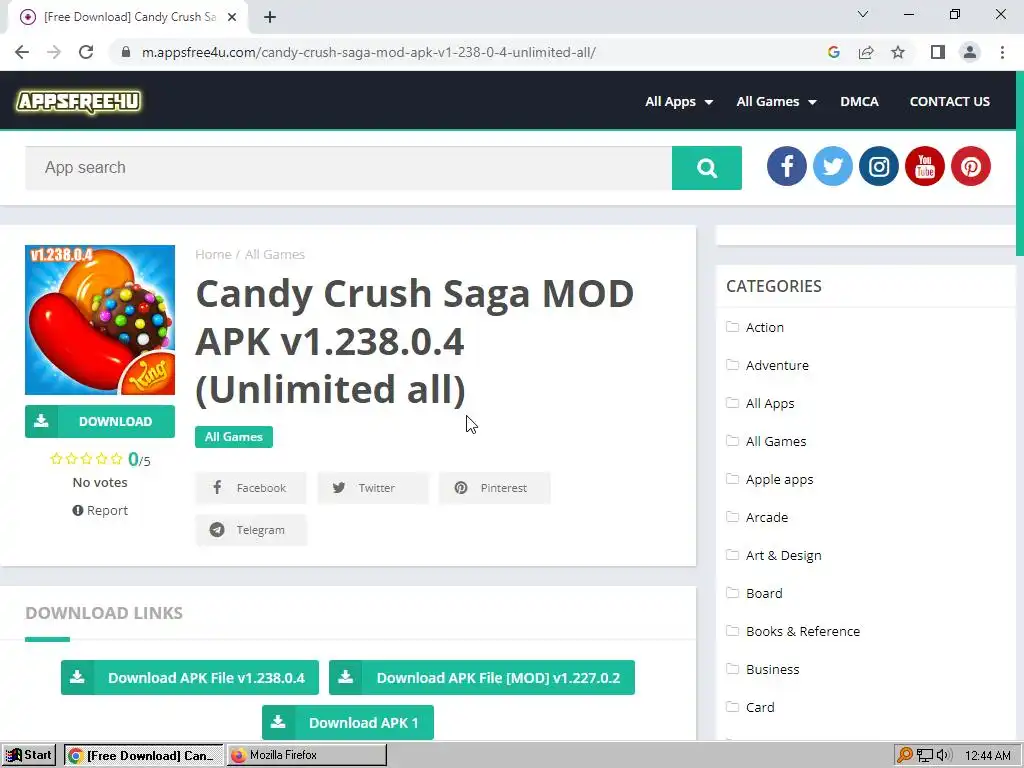Click the Google icon in address bar
This screenshot has width=1024, height=768.
coord(833,52)
